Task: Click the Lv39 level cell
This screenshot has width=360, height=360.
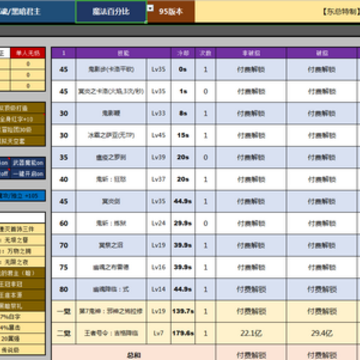Action: point(159,157)
